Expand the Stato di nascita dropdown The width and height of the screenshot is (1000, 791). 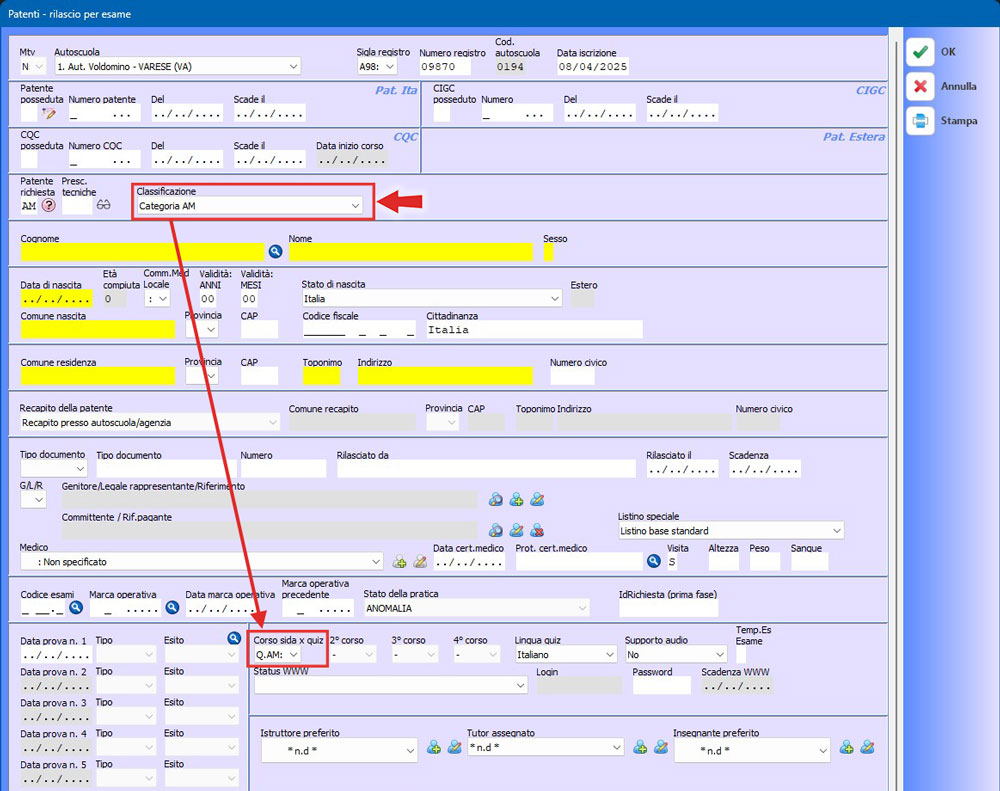click(555, 299)
